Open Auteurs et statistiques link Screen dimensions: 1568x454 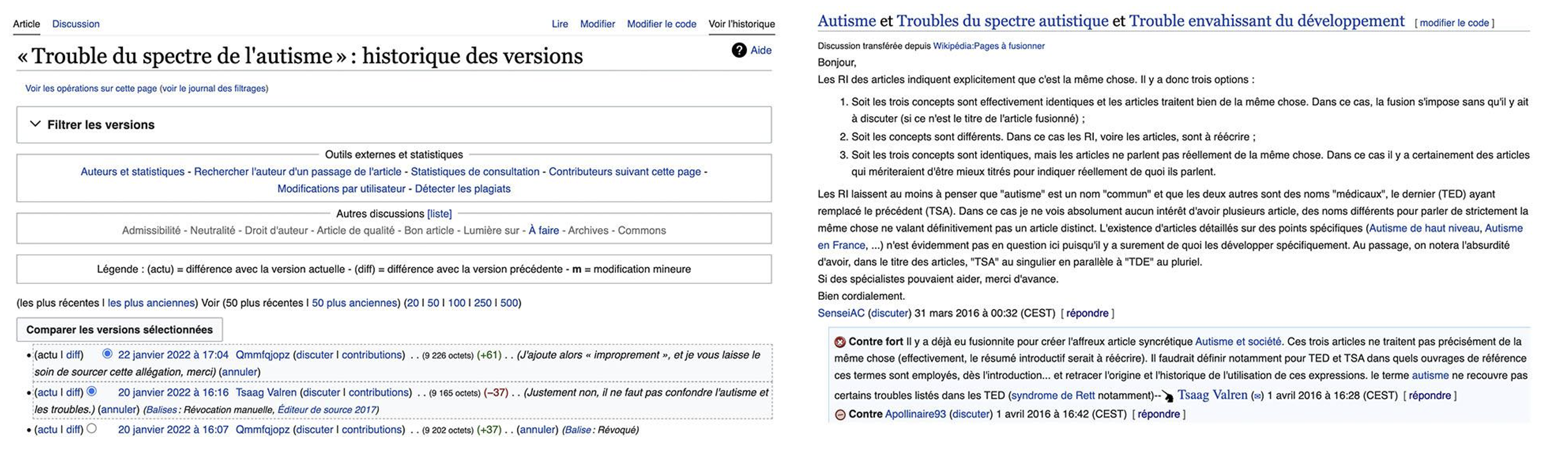(x=132, y=172)
